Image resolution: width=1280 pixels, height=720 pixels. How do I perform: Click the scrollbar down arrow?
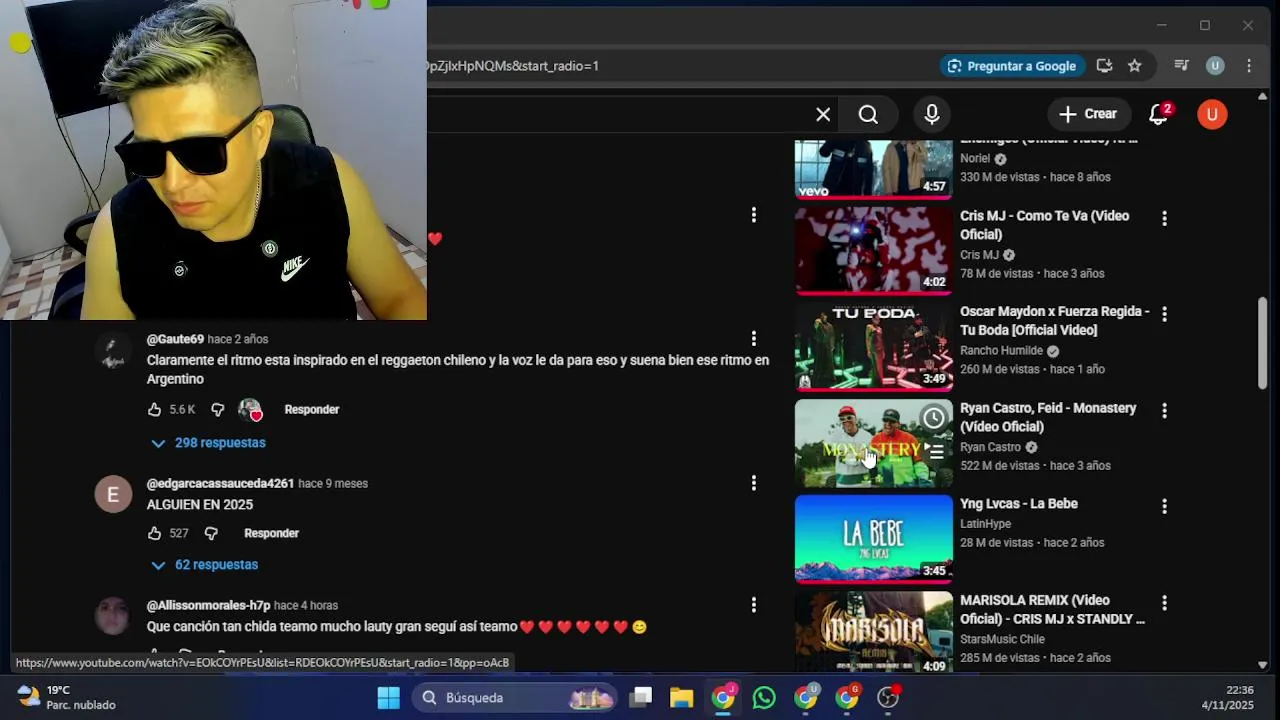(x=1262, y=665)
